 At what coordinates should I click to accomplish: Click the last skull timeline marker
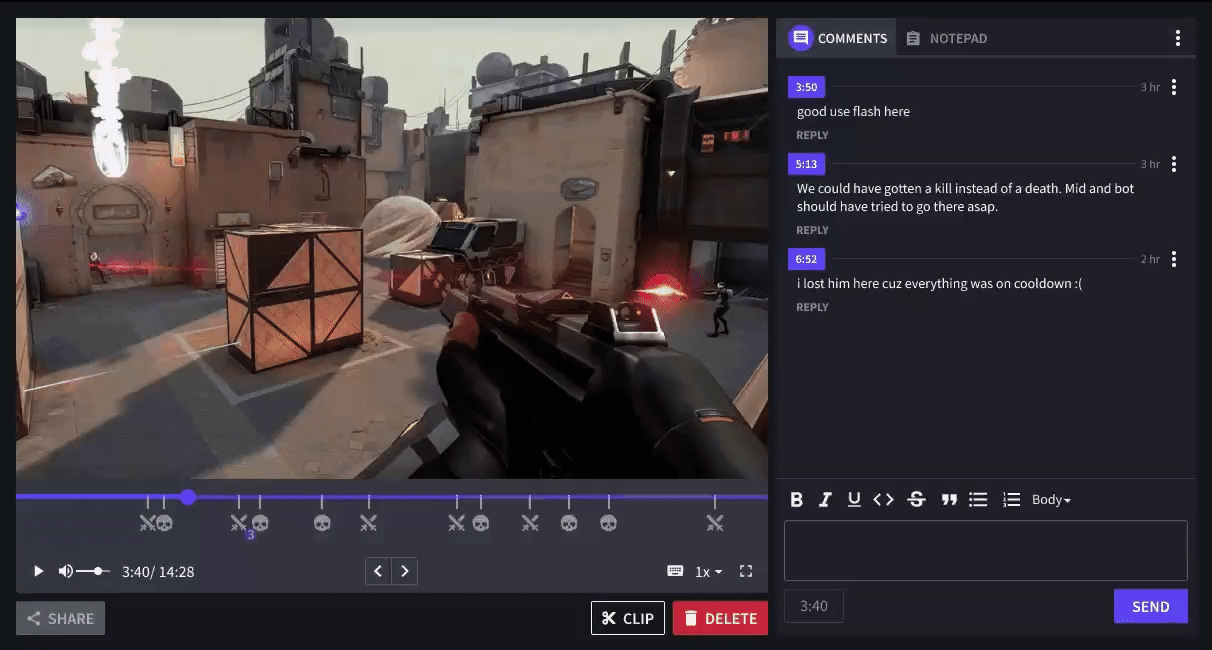click(607, 522)
